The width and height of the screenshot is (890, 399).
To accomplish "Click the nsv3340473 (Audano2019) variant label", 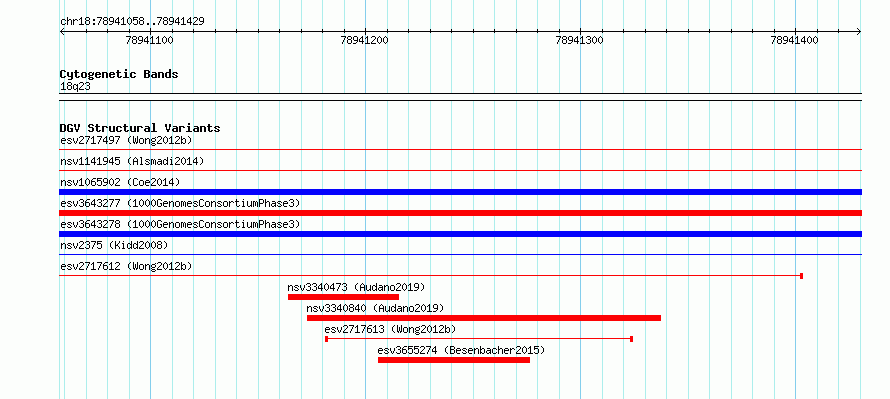I will point(356,287).
